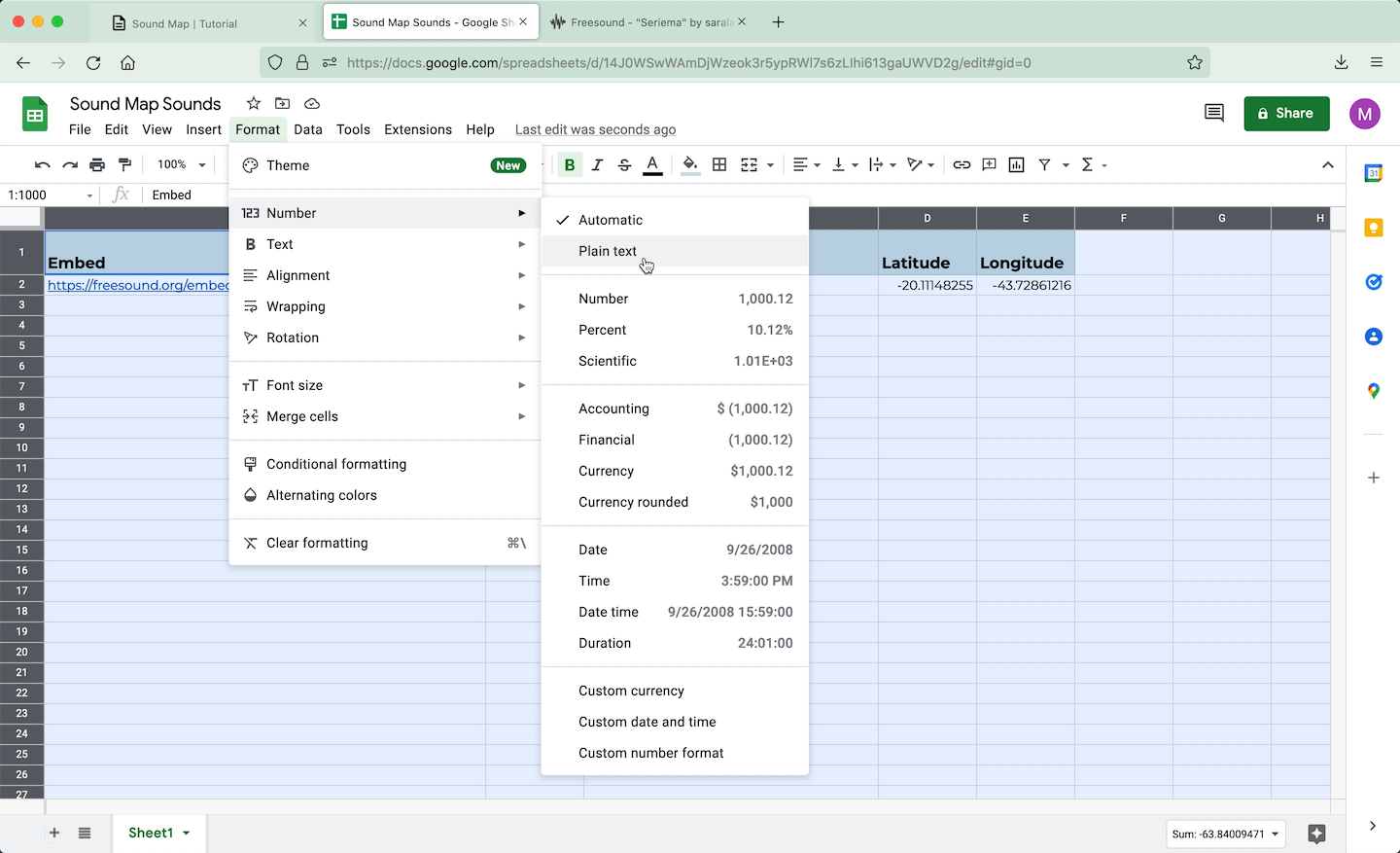The height and width of the screenshot is (853, 1400).
Task: Click the cell reference name box
Action: pyautogui.click(x=50, y=195)
